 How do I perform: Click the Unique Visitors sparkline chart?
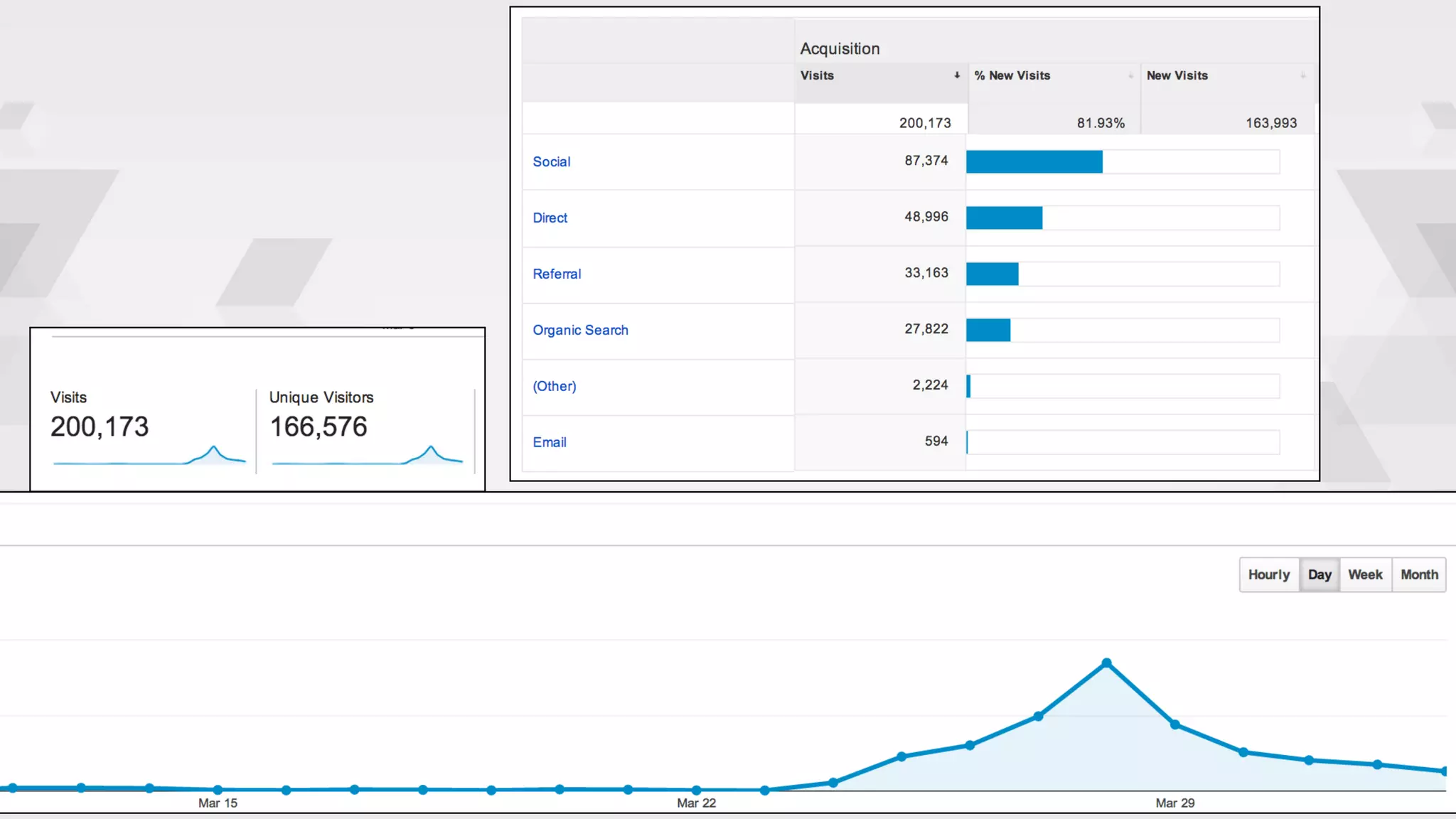point(367,456)
